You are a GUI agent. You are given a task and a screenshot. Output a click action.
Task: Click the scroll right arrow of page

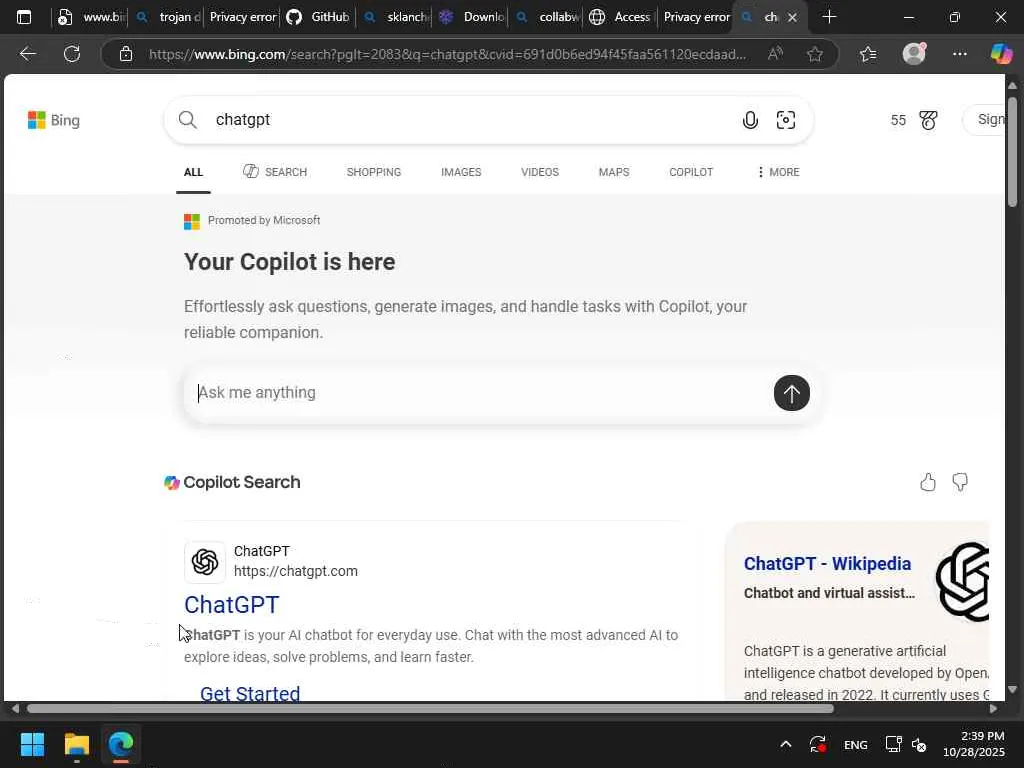click(993, 709)
